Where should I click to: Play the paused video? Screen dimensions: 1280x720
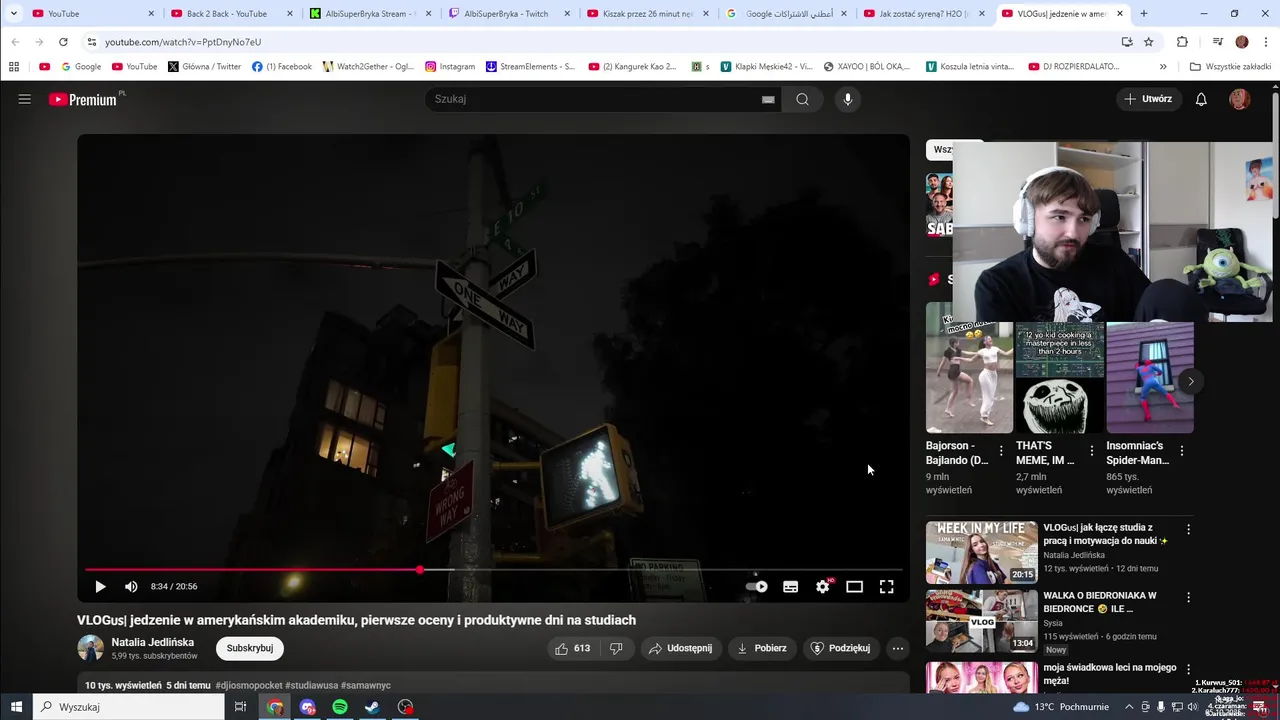[x=100, y=587]
